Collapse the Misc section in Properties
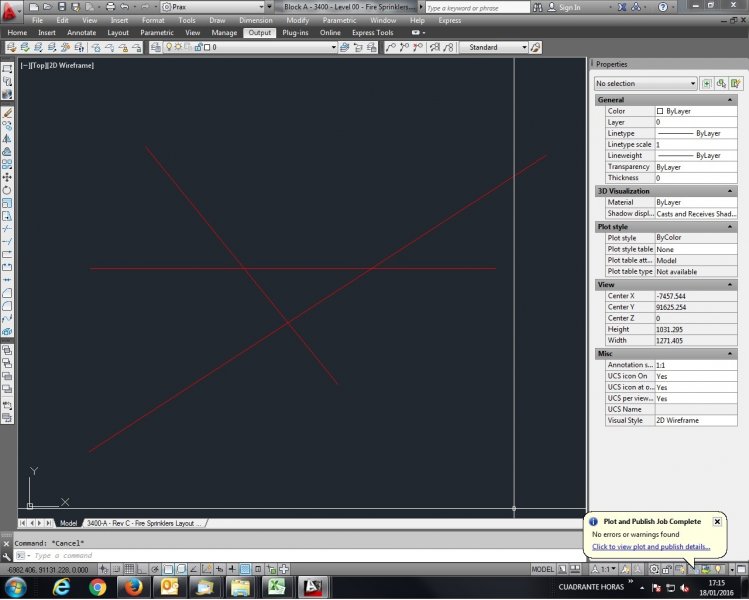749x600 pixels. tap(729, 354)
